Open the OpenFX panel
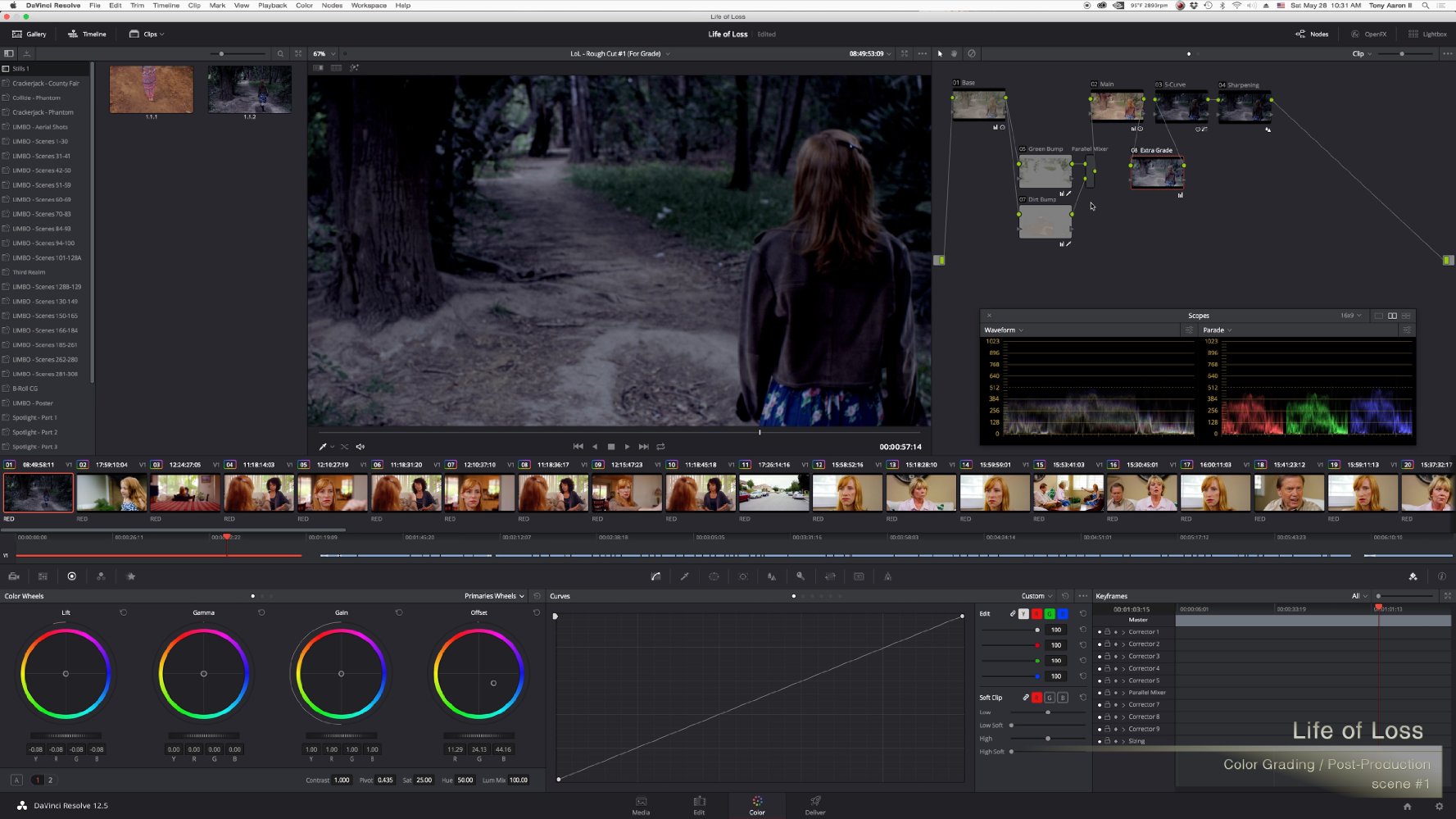The width and height of the screenshot is (1456, 819). tap(1369, 34)
